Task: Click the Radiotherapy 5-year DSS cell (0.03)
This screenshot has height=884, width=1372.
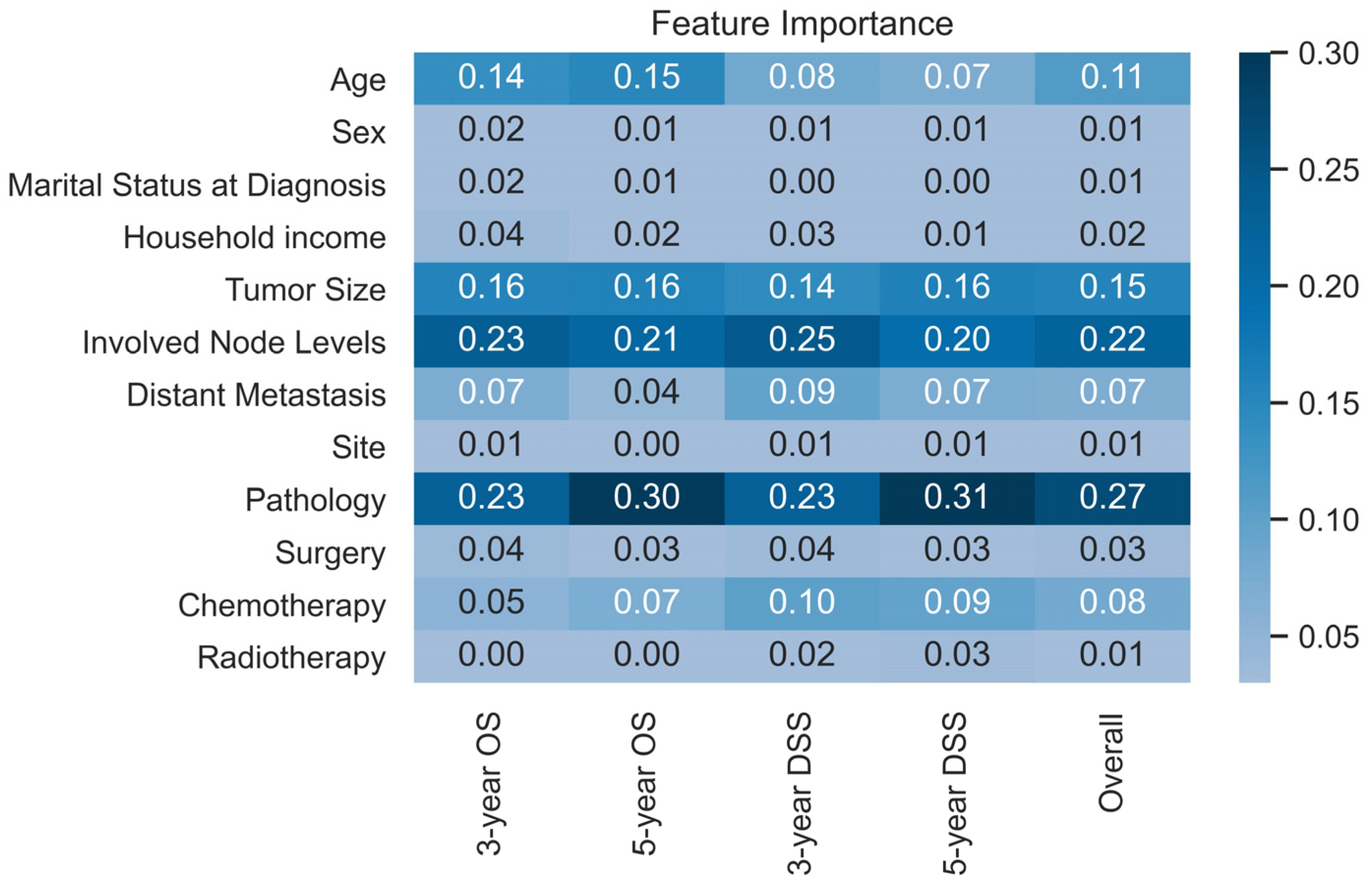Action: click(956, 656)
